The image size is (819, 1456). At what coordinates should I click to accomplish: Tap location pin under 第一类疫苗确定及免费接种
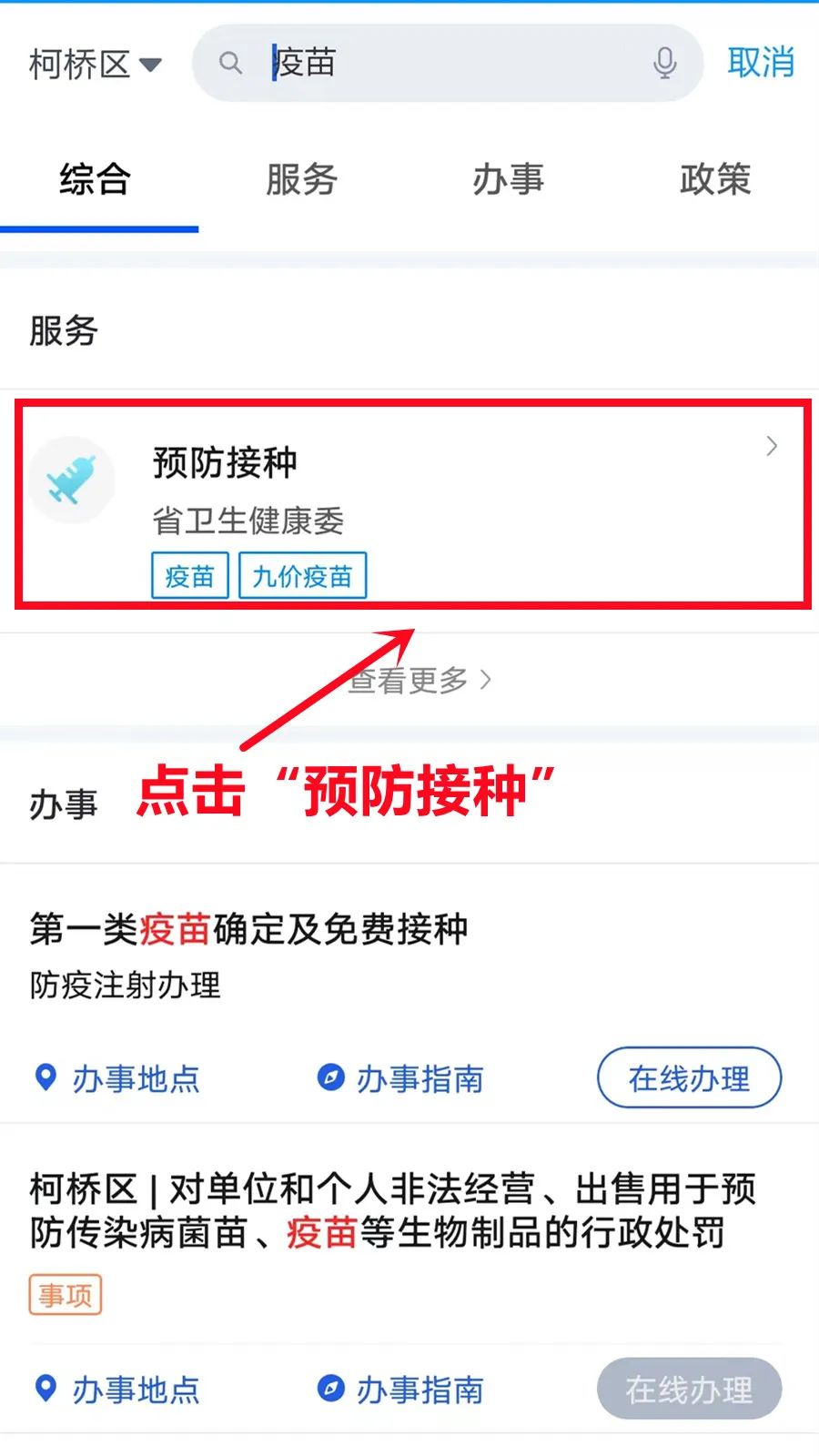[x=45, y=1077]
